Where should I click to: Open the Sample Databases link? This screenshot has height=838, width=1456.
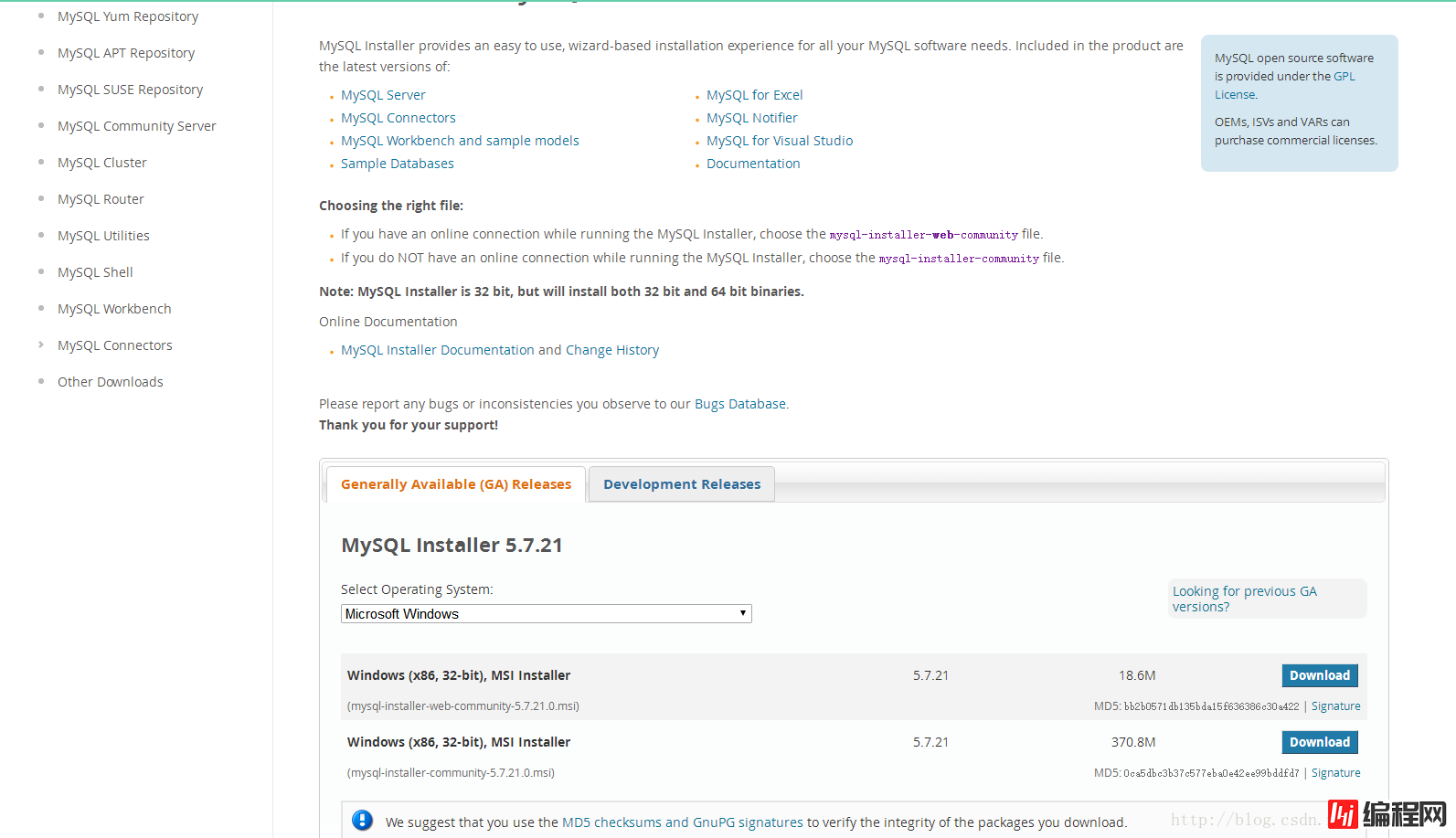pos(398,164)
